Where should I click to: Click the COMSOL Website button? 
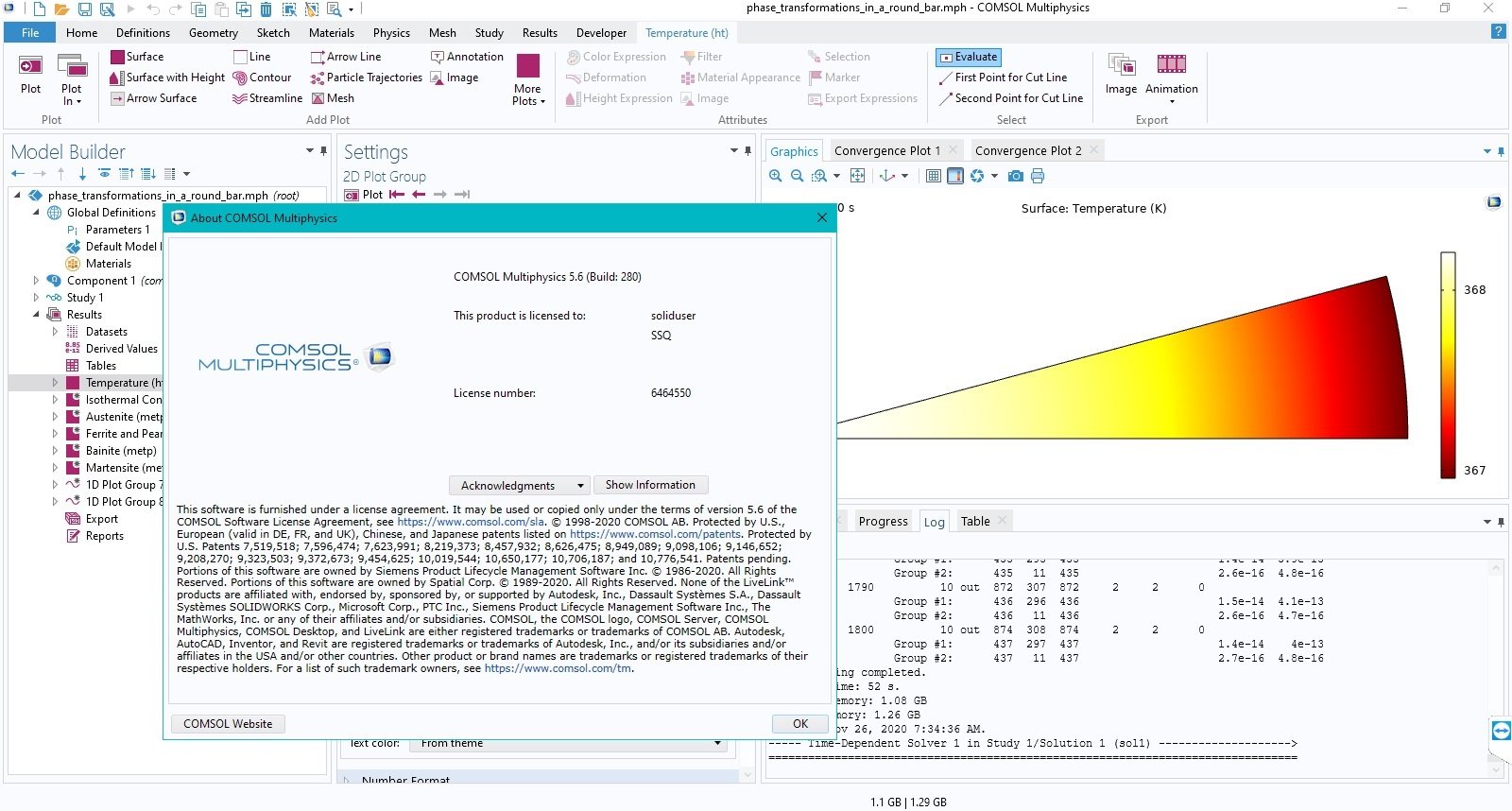(x=228, y=724)
